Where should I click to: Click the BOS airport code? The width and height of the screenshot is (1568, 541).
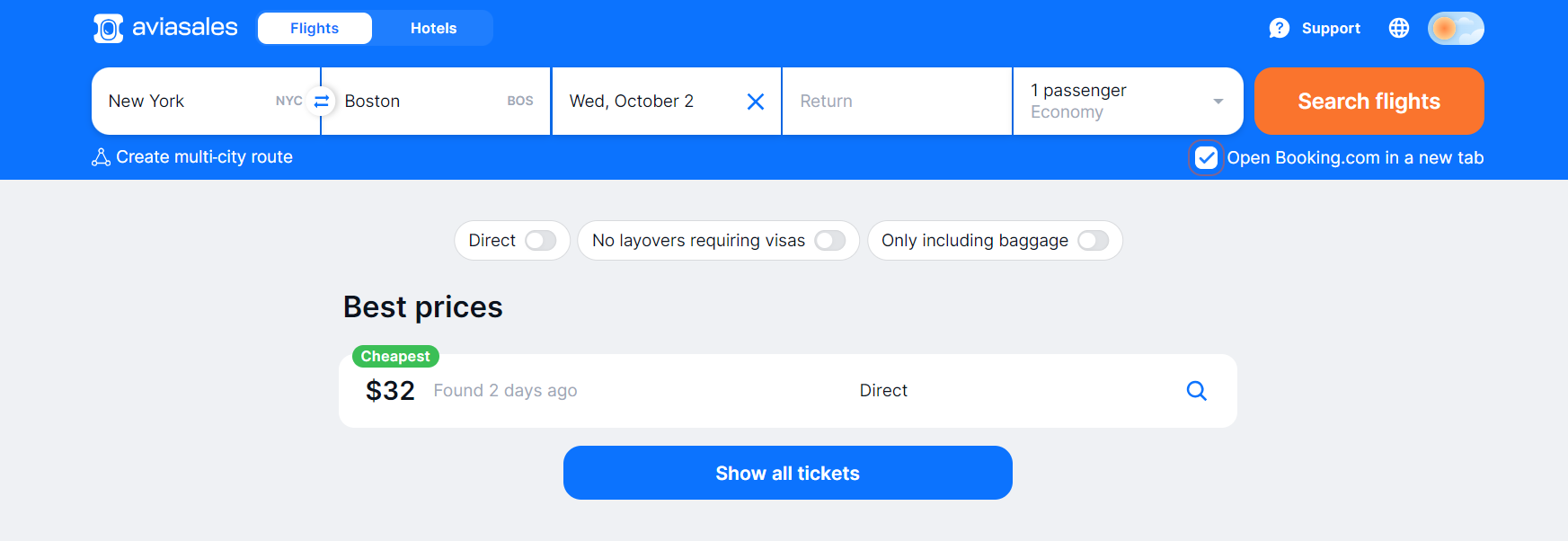click(x=520, y=101)
